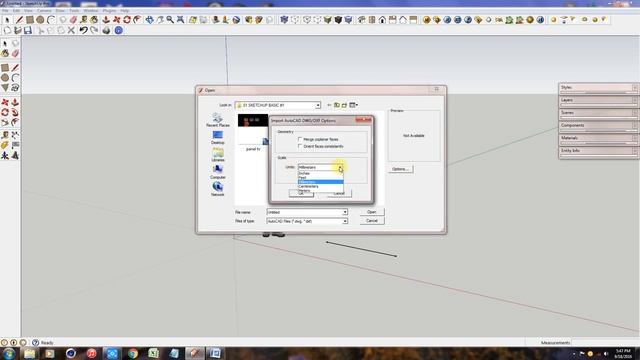
Task: Enable Shaded With Textures face style
Action: (338, 20)
